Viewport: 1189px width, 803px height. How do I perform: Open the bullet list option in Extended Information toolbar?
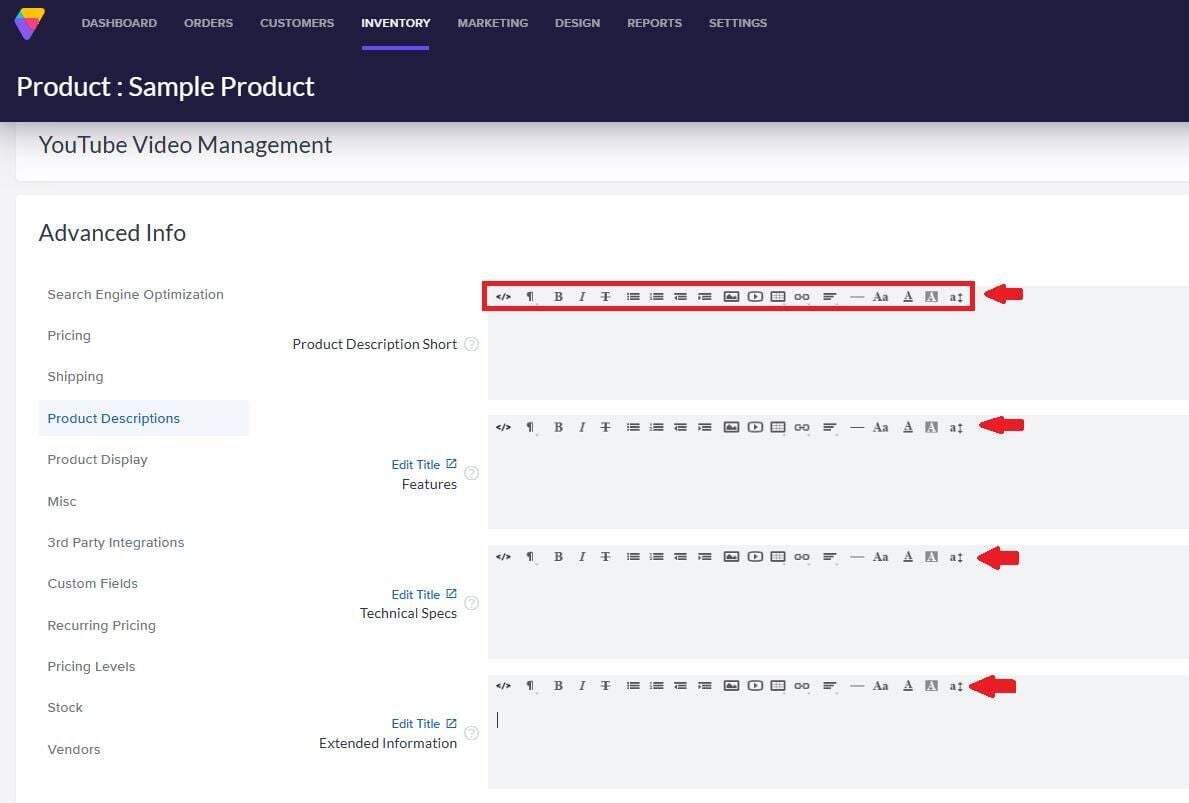coord(633,686)
